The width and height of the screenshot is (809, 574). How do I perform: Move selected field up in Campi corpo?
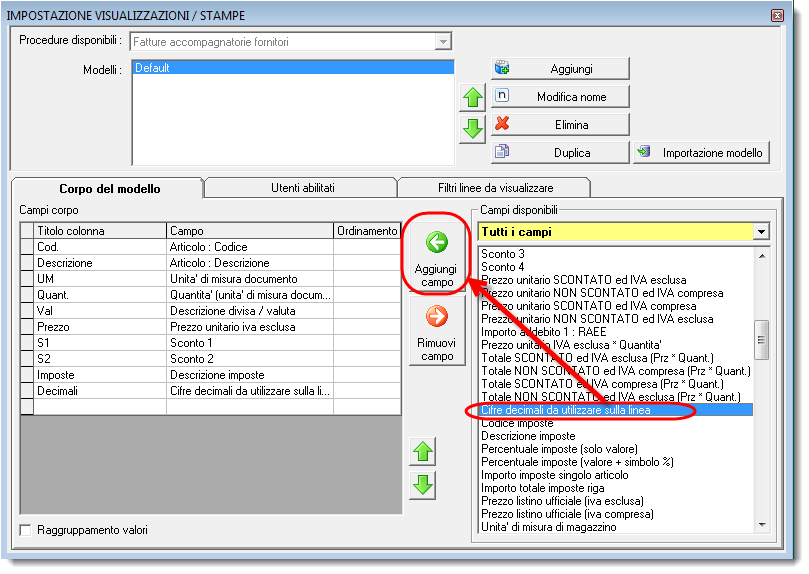tap(423, 452)
